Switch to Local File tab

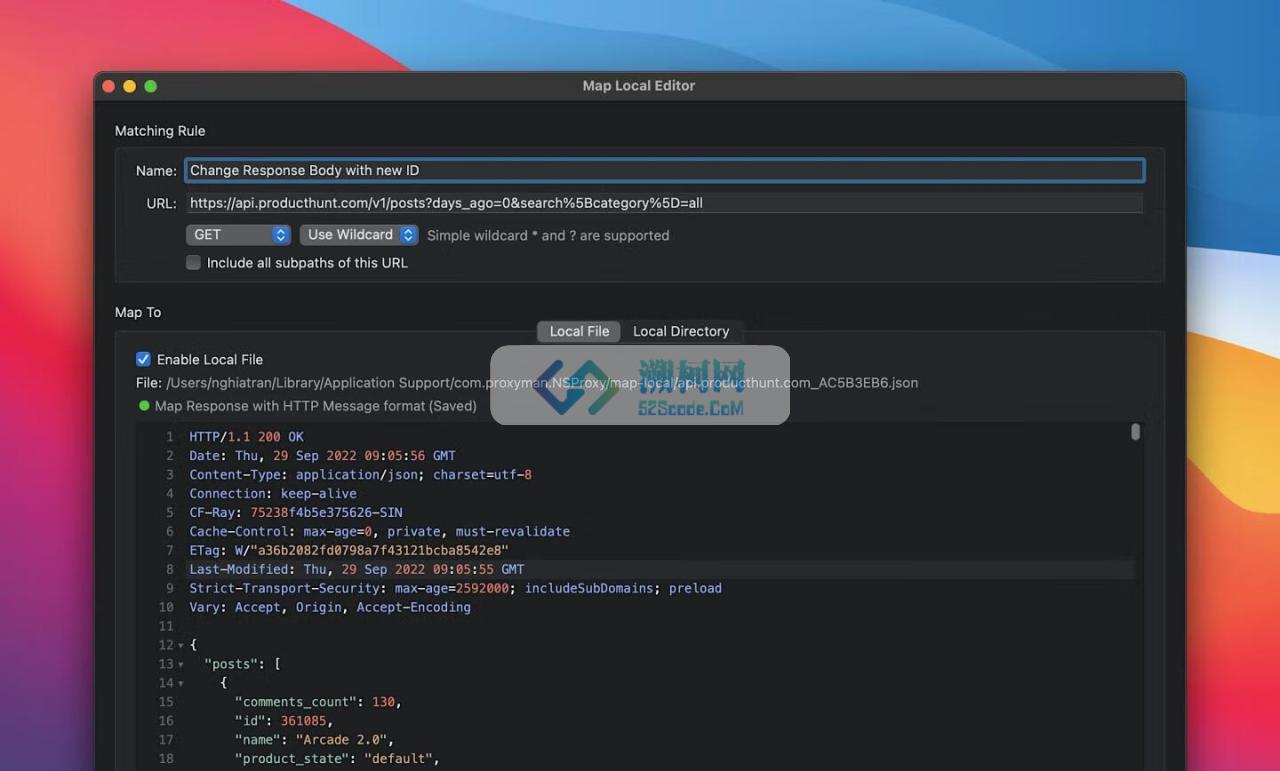(x=579, y=331)
